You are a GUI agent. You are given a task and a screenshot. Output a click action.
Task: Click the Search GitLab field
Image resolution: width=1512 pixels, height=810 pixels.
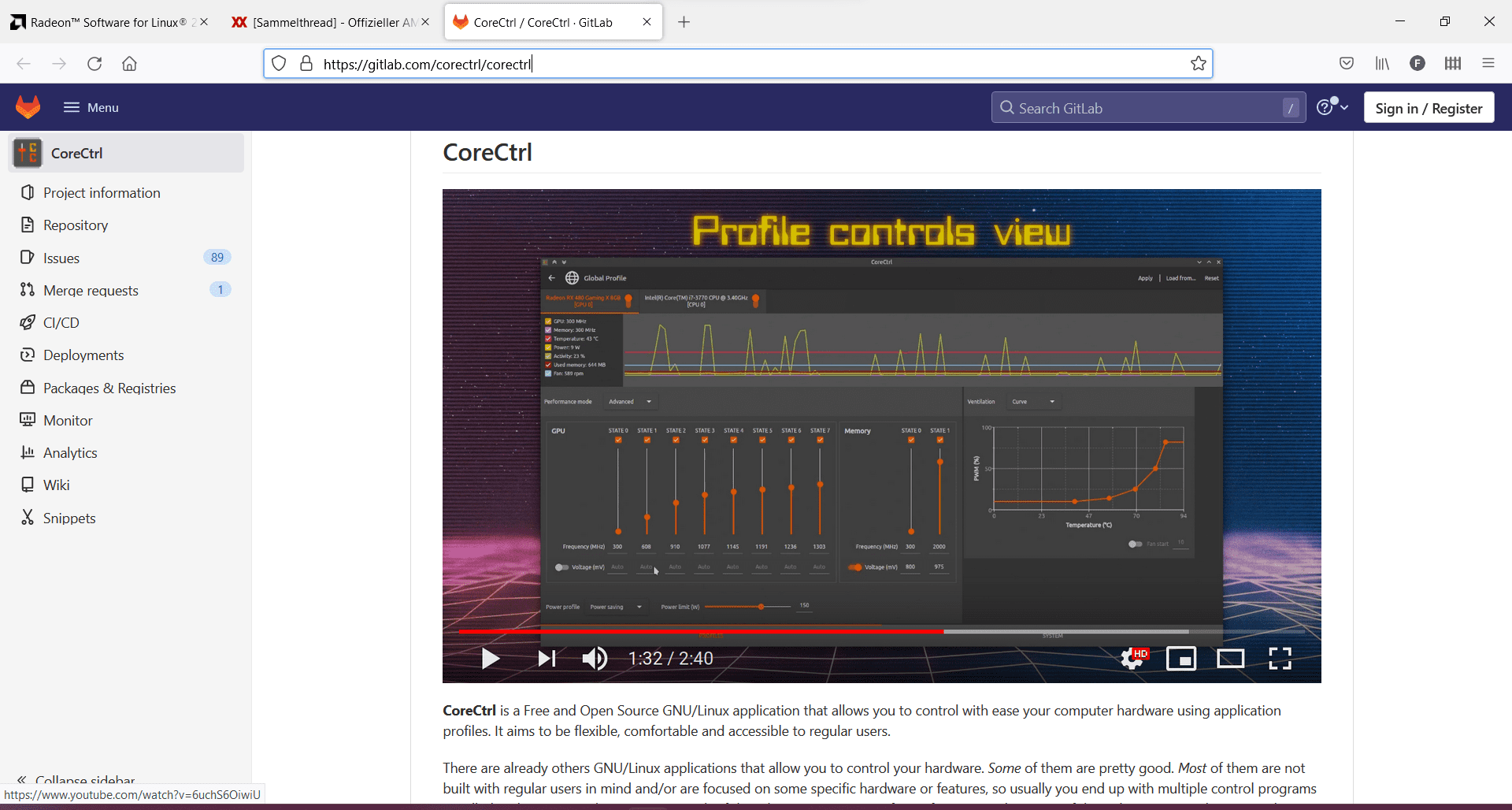coord(1148,108)
